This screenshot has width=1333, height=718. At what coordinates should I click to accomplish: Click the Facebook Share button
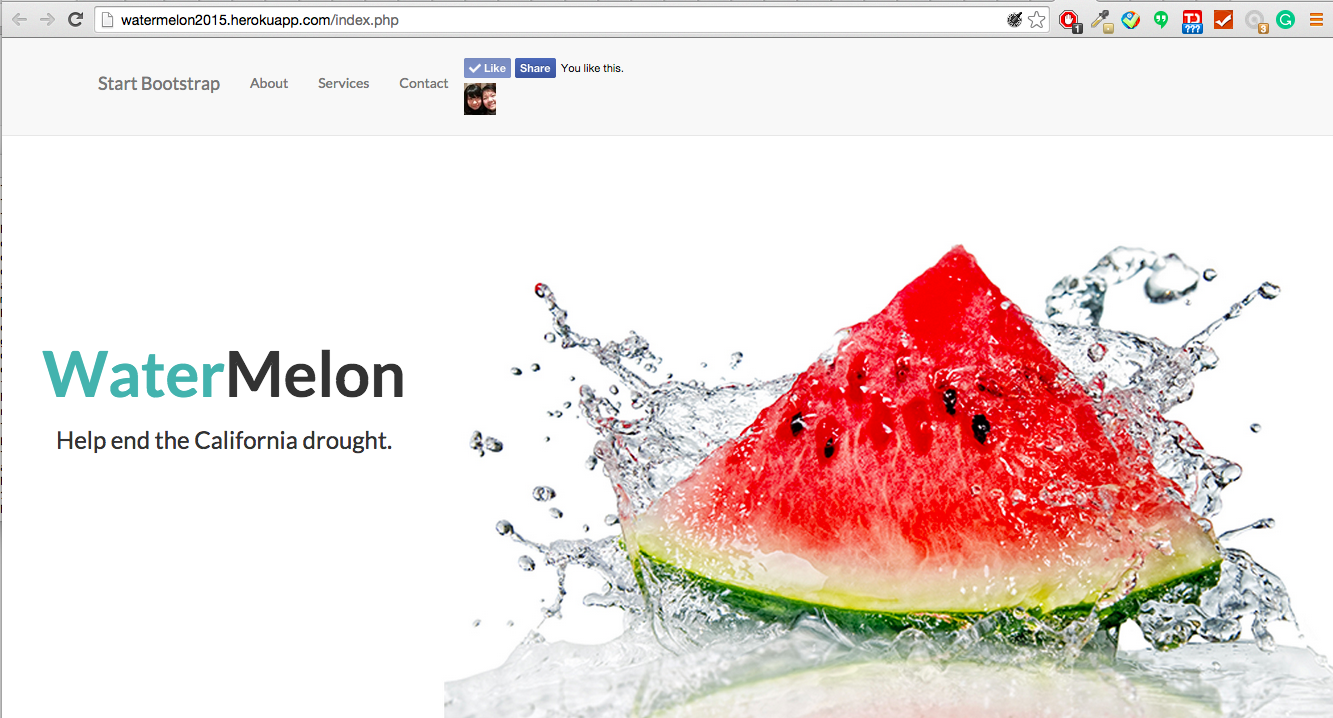(x=535, y=68)
